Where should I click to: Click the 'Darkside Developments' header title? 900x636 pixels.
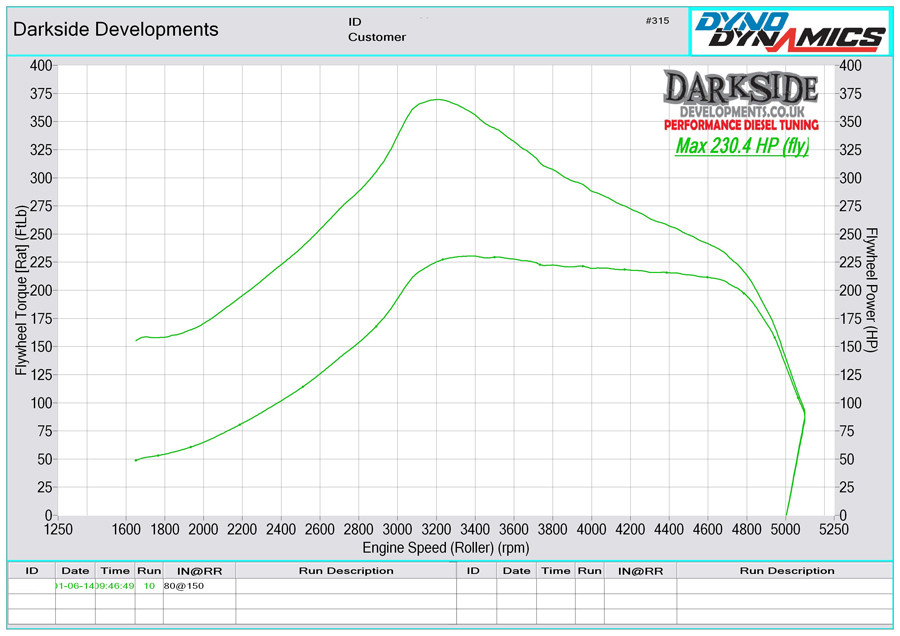point(115,29)
